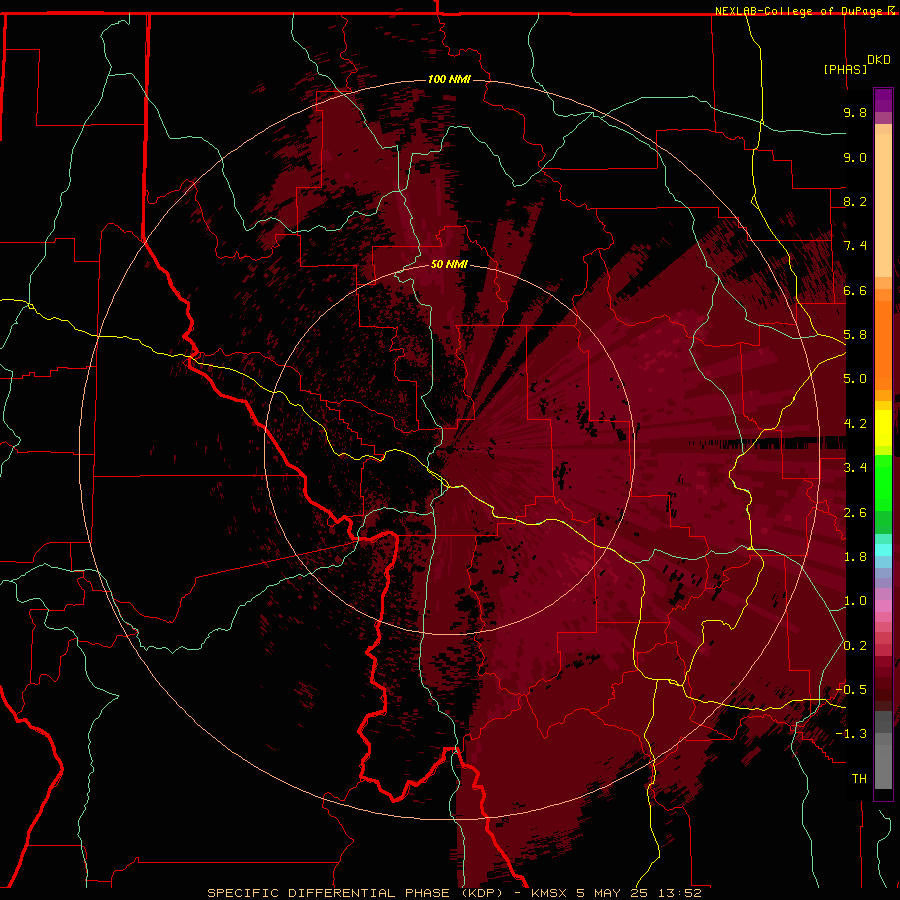Screen dimensions: 900x900
Task: Click the -0.5 scale value
Action: 851,690
